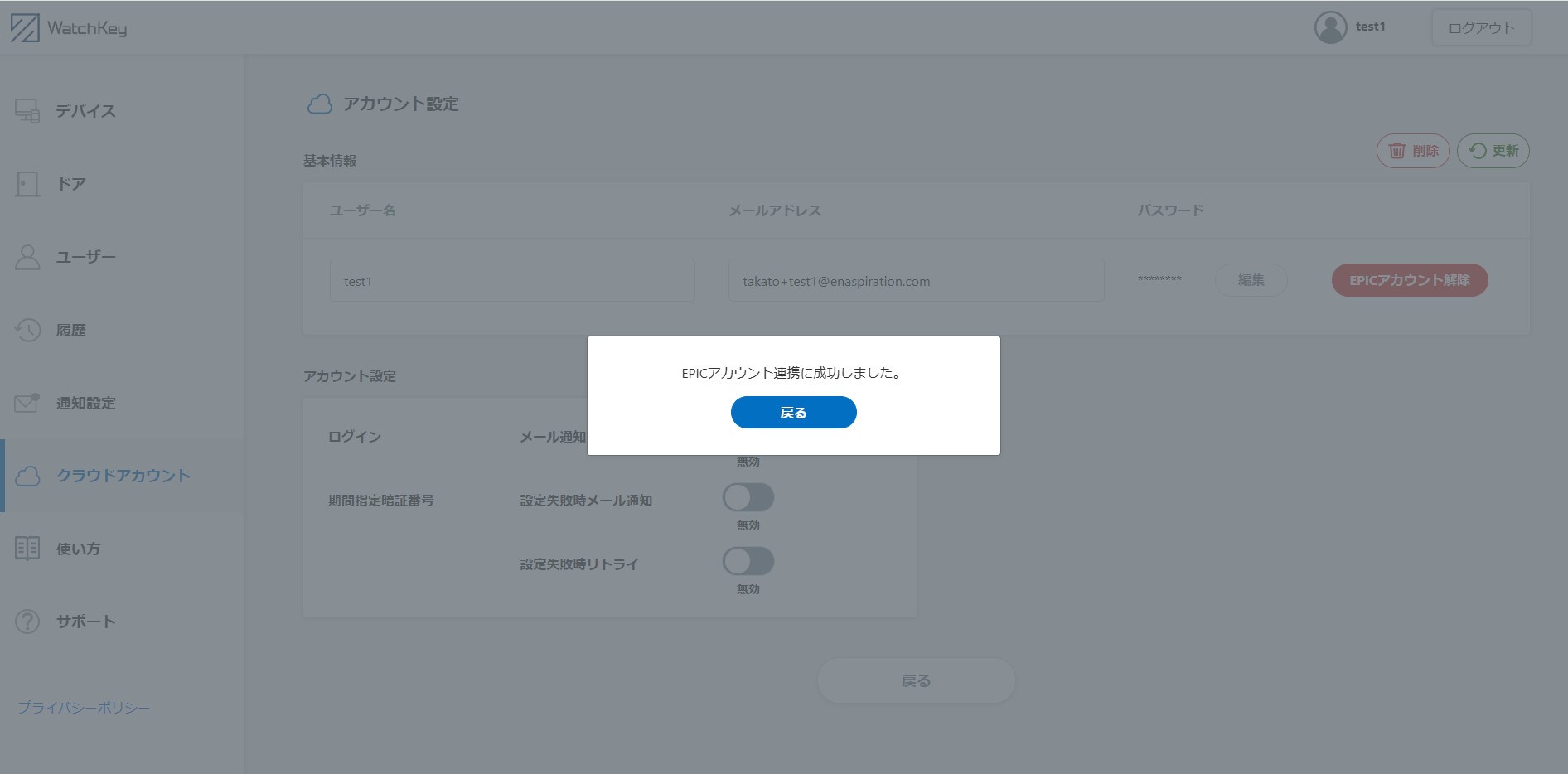This screenshot has height=774, width=1568.
Task: Click the WatchKey logo icon
Action: pyautogui.click(x=24, y=28)
